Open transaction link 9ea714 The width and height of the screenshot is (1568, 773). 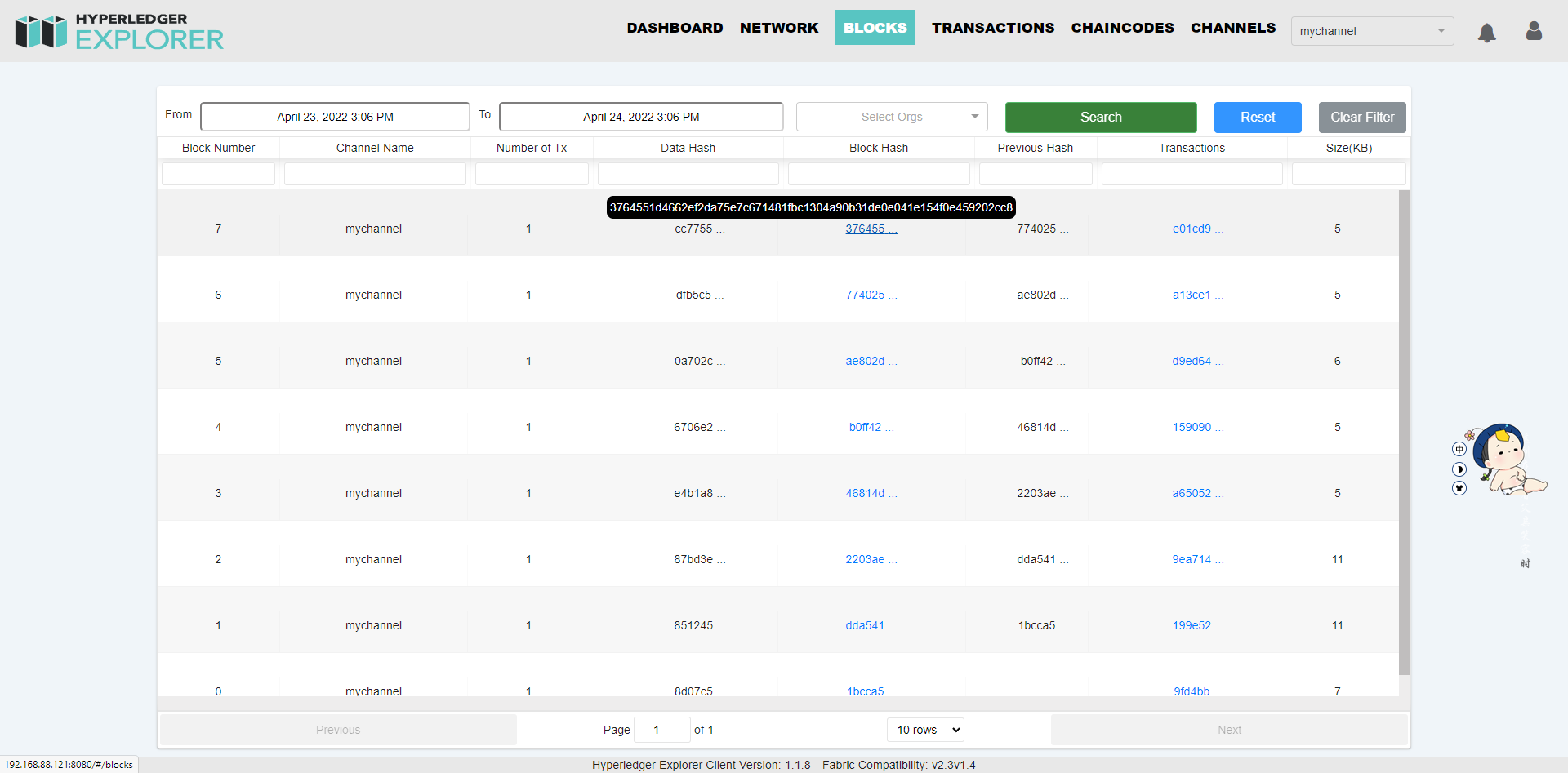pos(1198,559)
